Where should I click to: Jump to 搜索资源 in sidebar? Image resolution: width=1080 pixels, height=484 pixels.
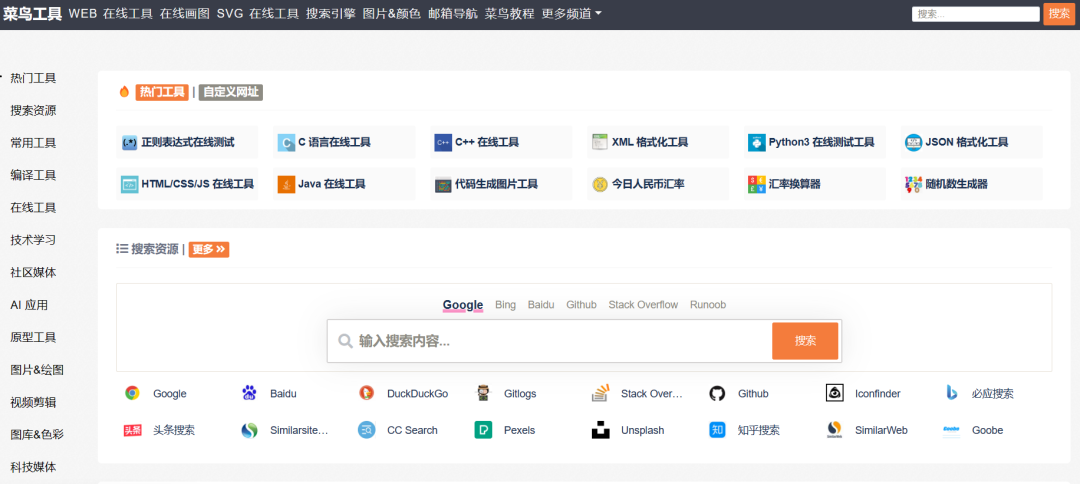(33, 110)
